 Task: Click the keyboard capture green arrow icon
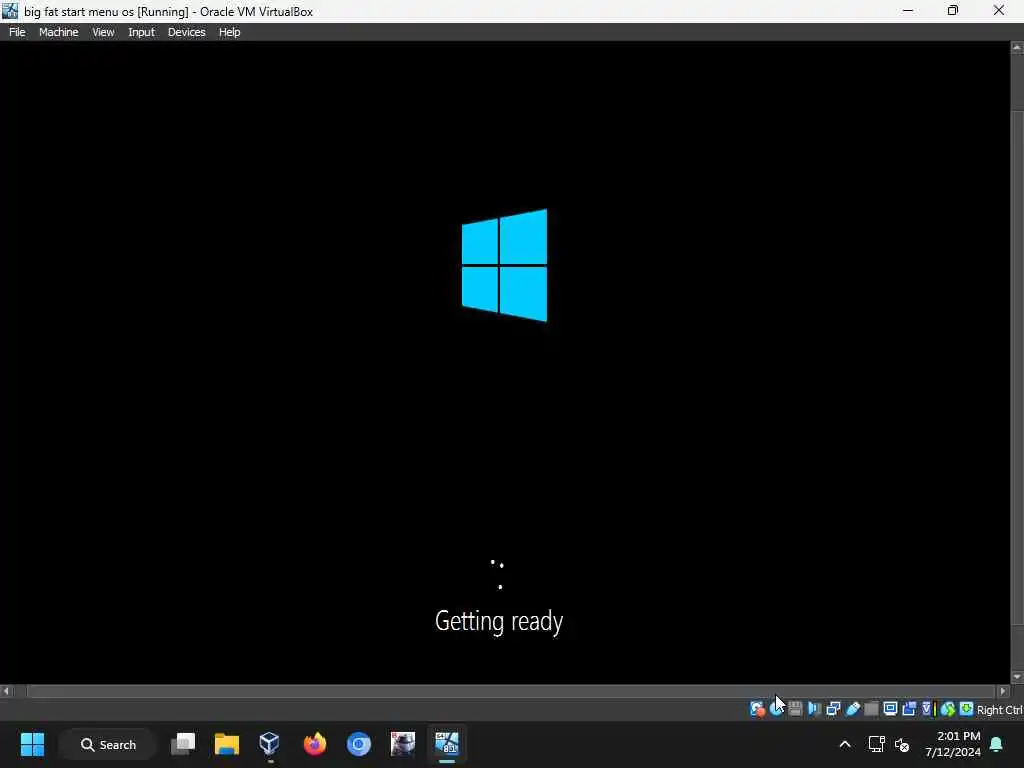(x=966, y=709)
